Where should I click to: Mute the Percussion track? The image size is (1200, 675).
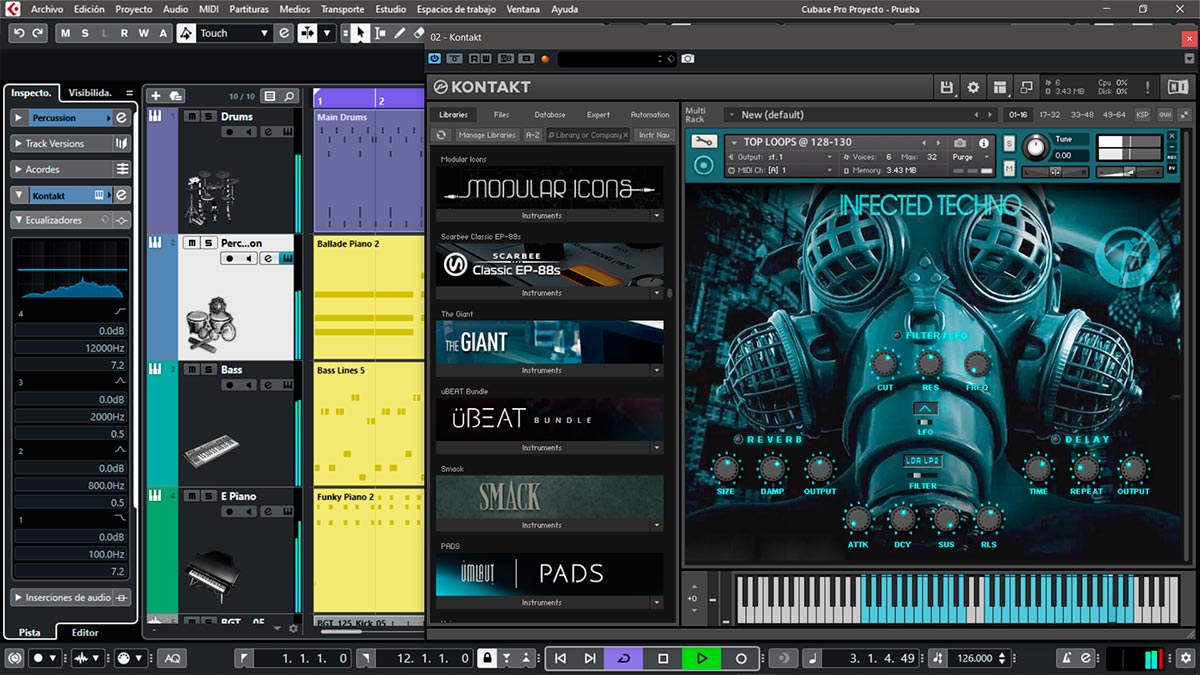[x=192, y=242]
